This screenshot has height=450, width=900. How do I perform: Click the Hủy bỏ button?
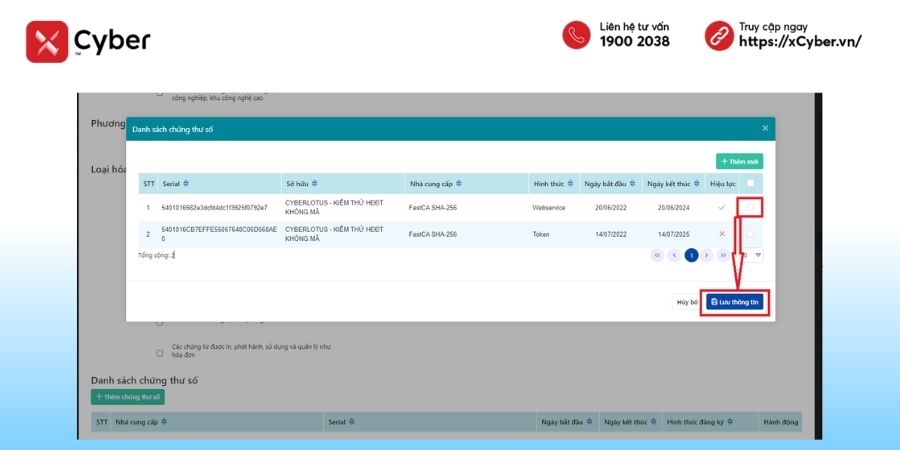coord(687,302)
